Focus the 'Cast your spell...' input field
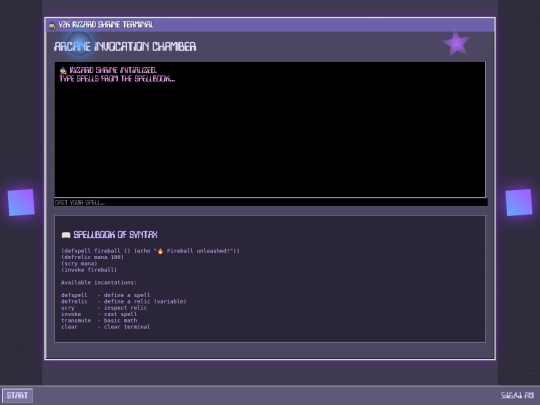The height and width of the screenshot is (405, 540). click(x=271, y=202)
